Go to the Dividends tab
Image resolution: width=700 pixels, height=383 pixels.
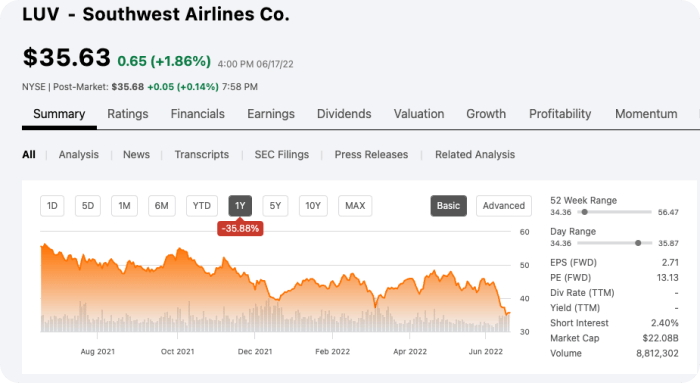coord(344,114)
